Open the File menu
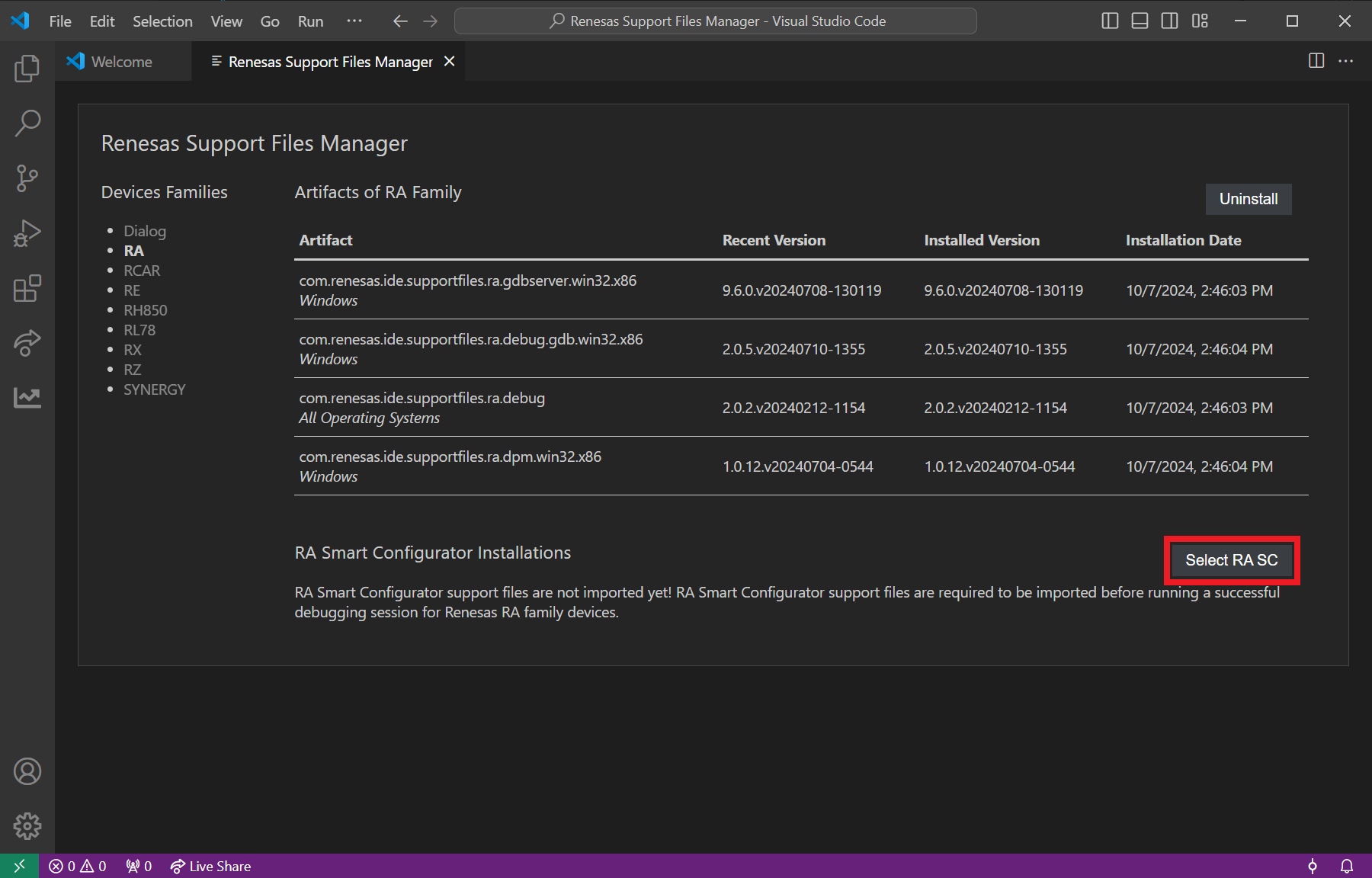This screenshot has width=1372, height=878. (60, 21)
